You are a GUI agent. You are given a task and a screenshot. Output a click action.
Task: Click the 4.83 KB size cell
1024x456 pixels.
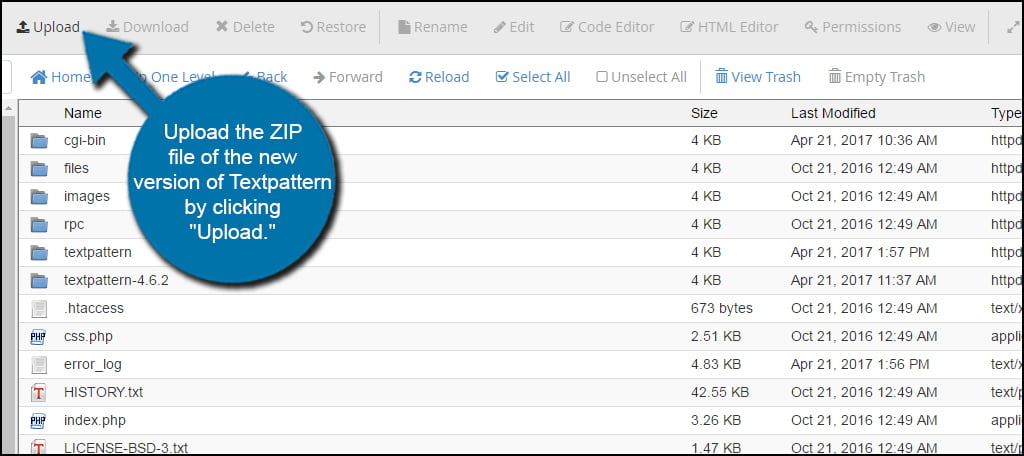coord(716,365)
